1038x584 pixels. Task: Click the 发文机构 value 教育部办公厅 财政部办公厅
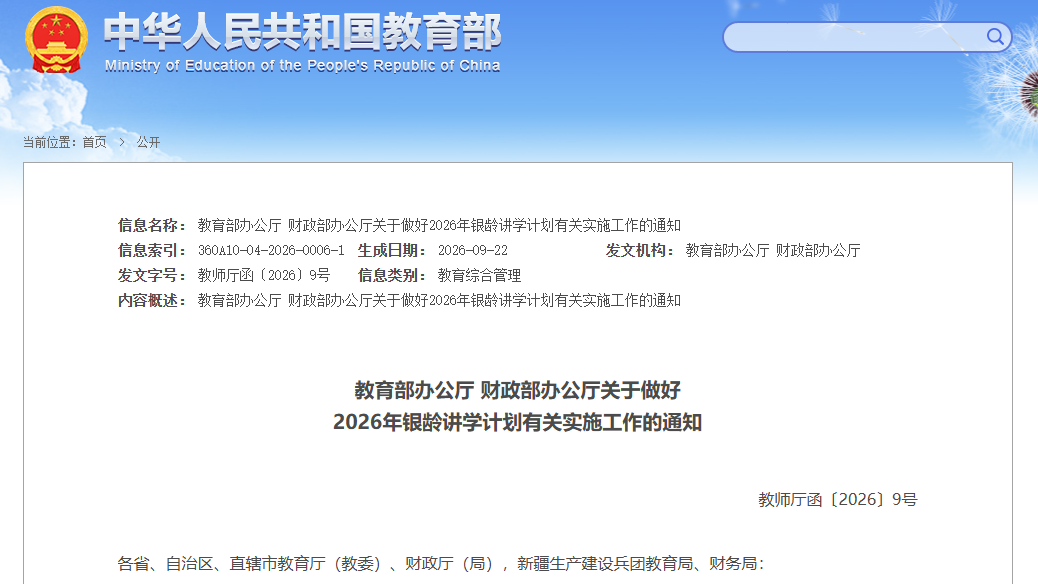click(x=773, y=251)
